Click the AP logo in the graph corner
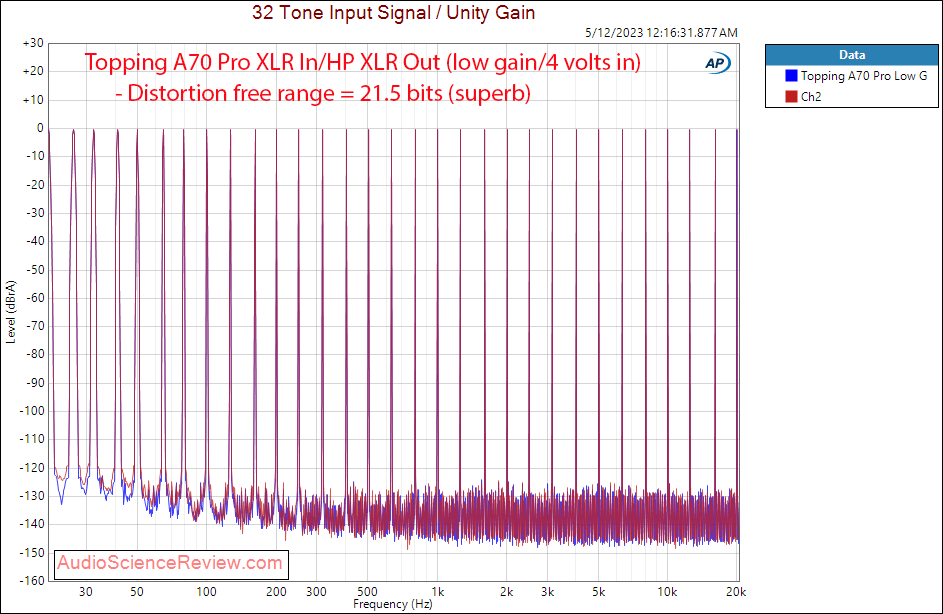This screenshot has width=943, height=614. pos(717,63)
